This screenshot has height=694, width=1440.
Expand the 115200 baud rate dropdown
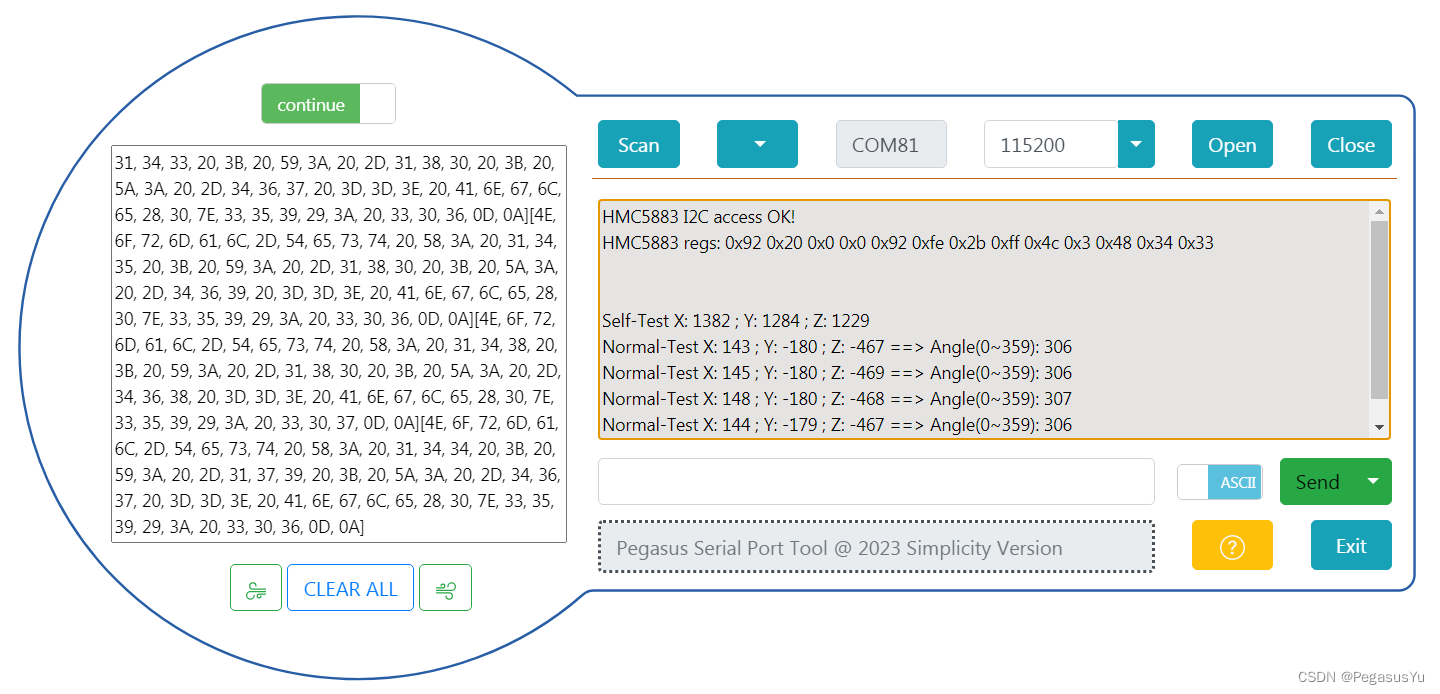click(x=1136, y=144)
